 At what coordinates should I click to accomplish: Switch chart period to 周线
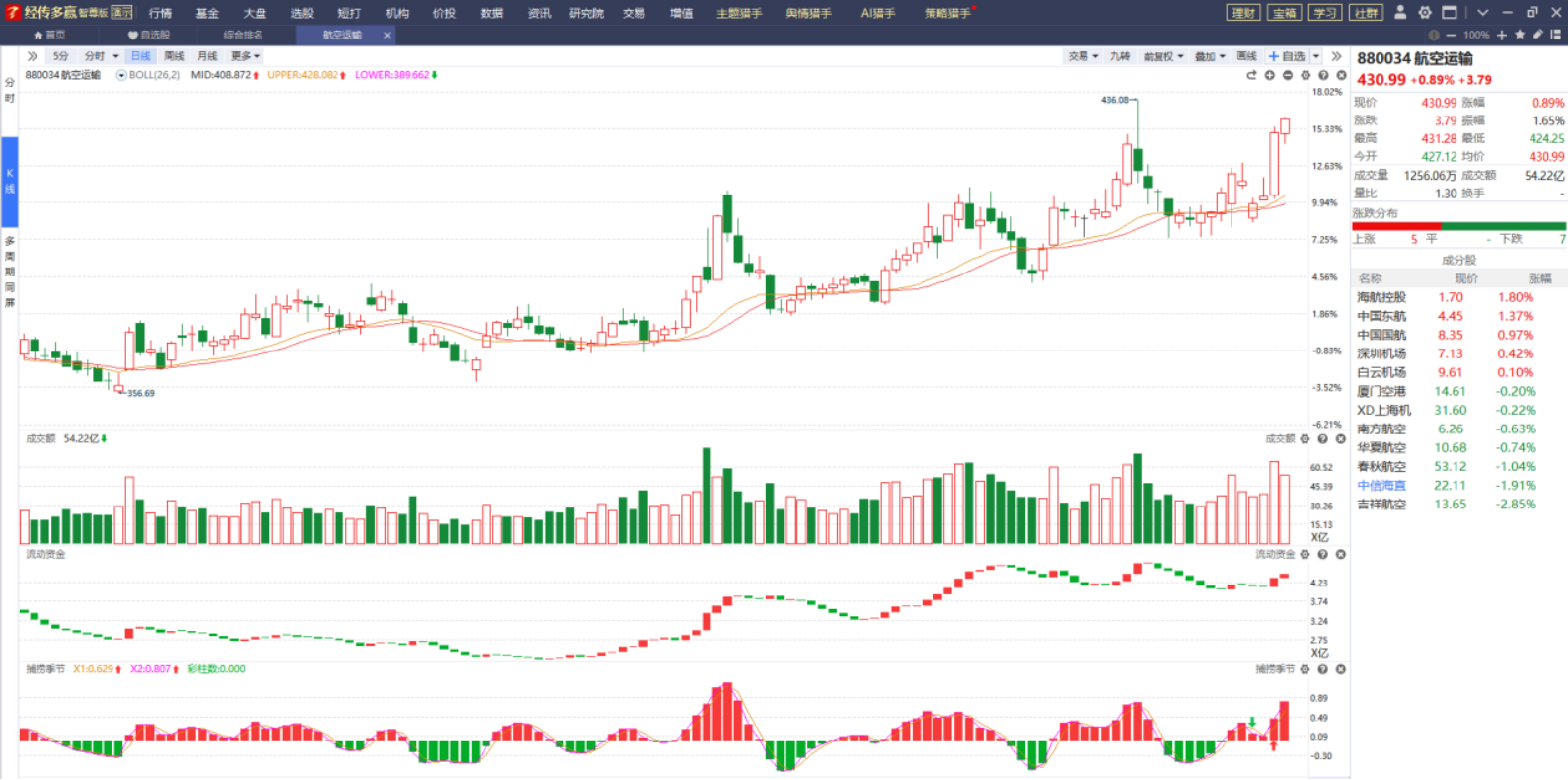tap(174, 56)
